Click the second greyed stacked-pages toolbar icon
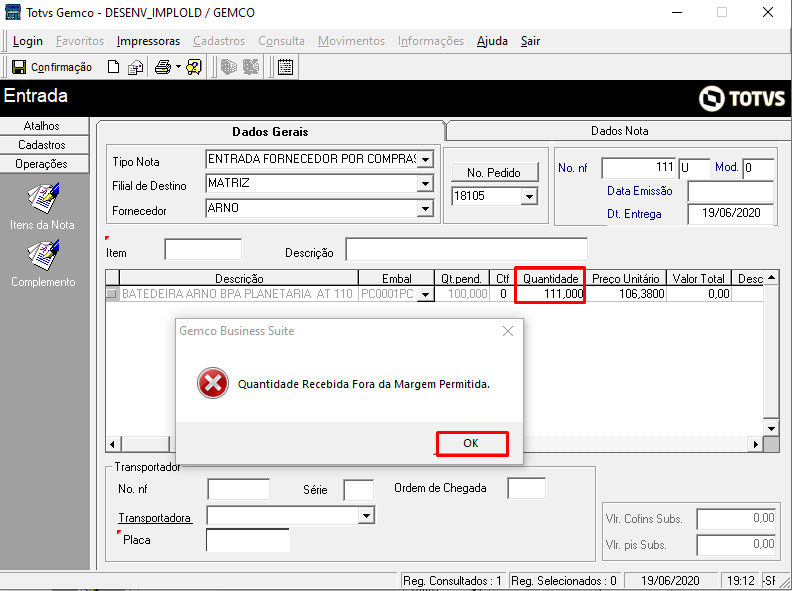 (x=251, y=67)
